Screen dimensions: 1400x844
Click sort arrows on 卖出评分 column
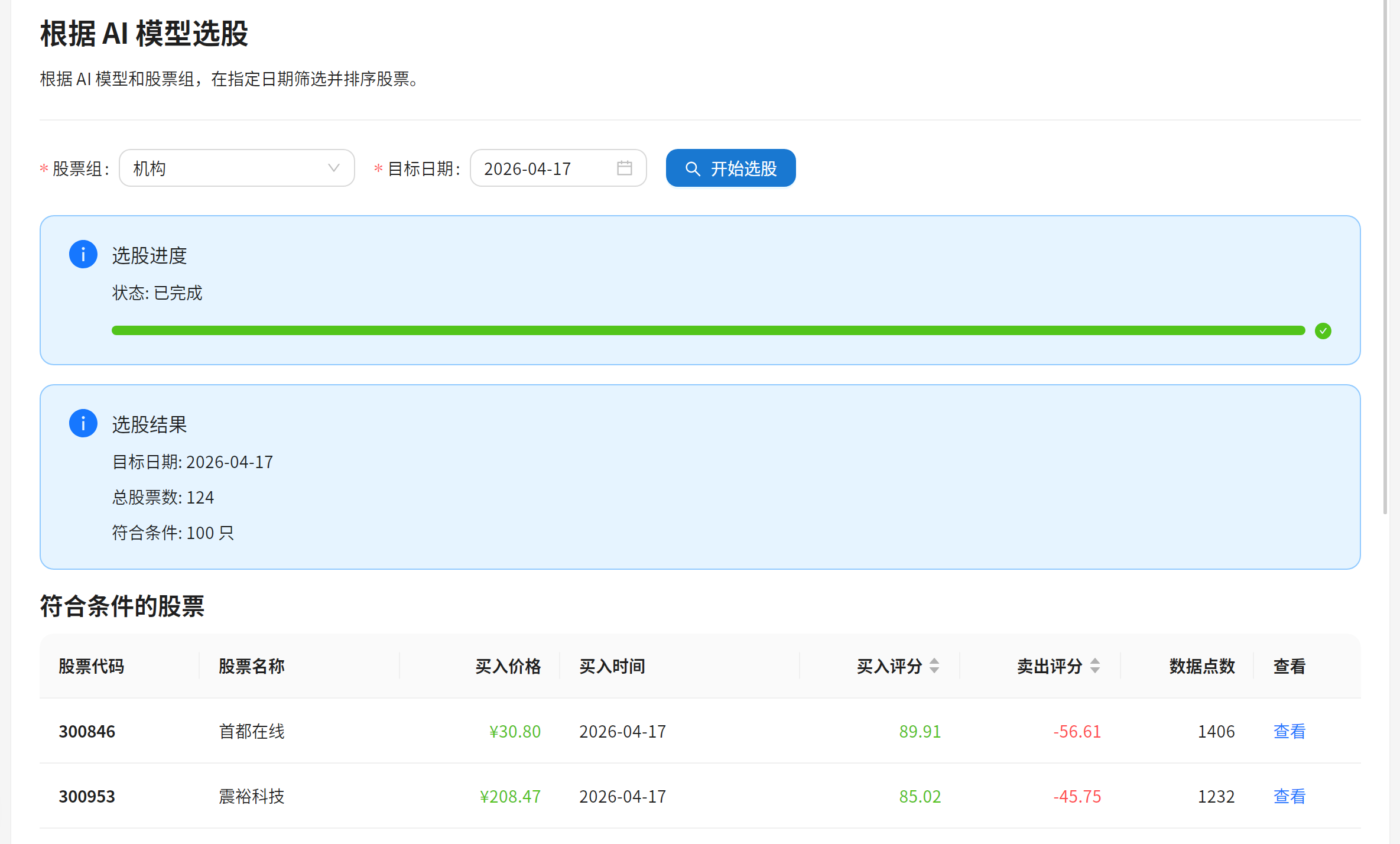1095,666
